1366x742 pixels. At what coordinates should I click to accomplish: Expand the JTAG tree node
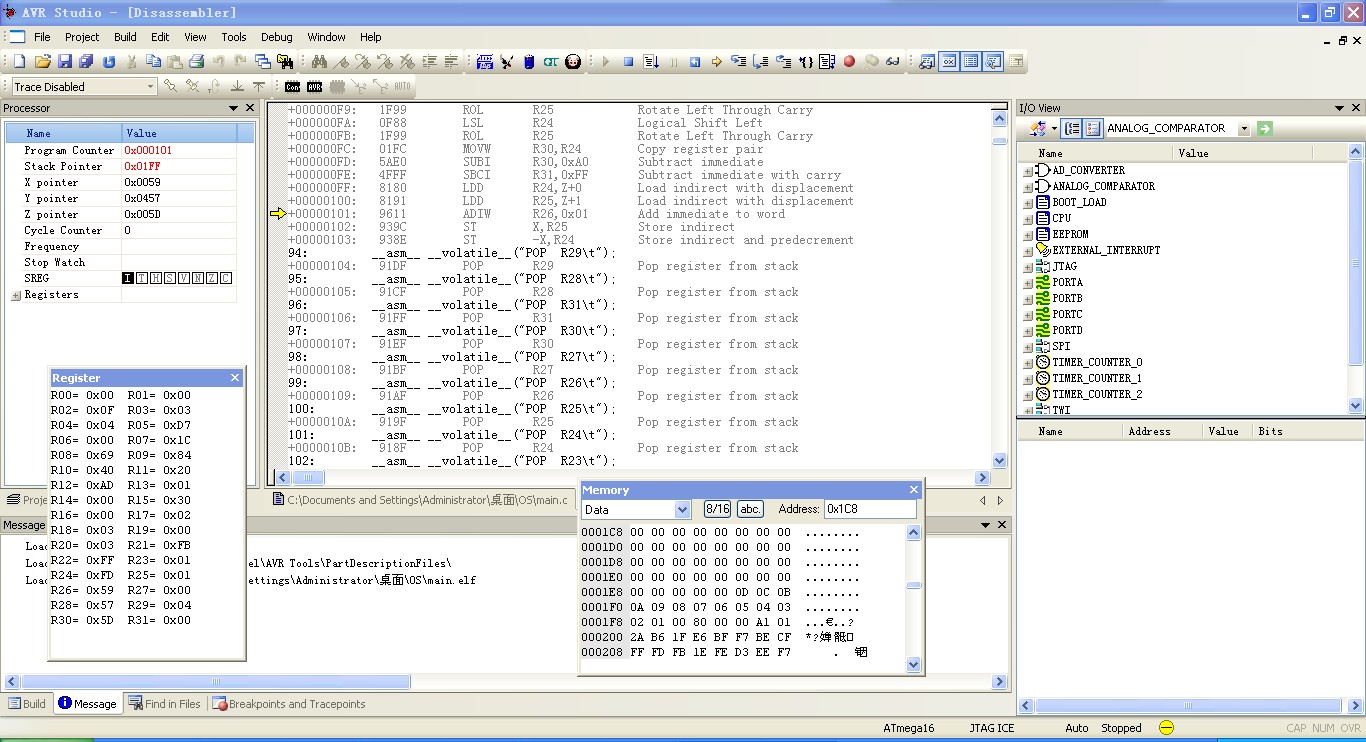point(1028,267)
